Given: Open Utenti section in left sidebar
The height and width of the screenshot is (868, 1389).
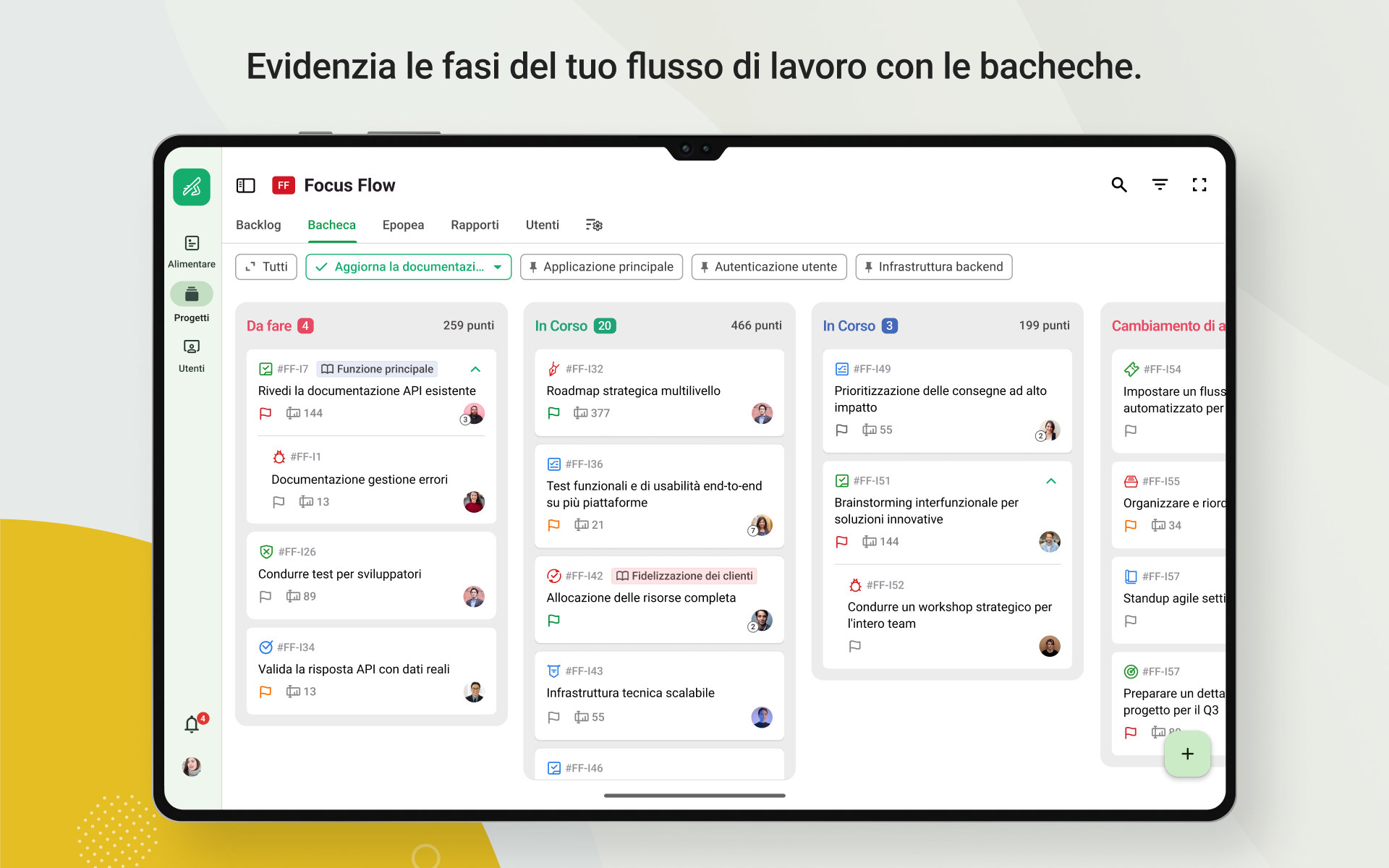Looking at the screenshot, I should (192, 356).
